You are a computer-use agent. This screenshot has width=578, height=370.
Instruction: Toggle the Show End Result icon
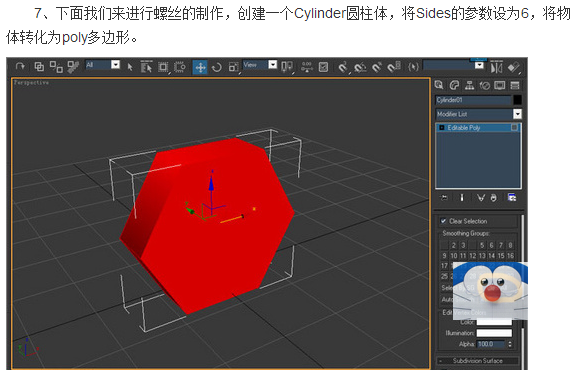click(x=462, y=198)
